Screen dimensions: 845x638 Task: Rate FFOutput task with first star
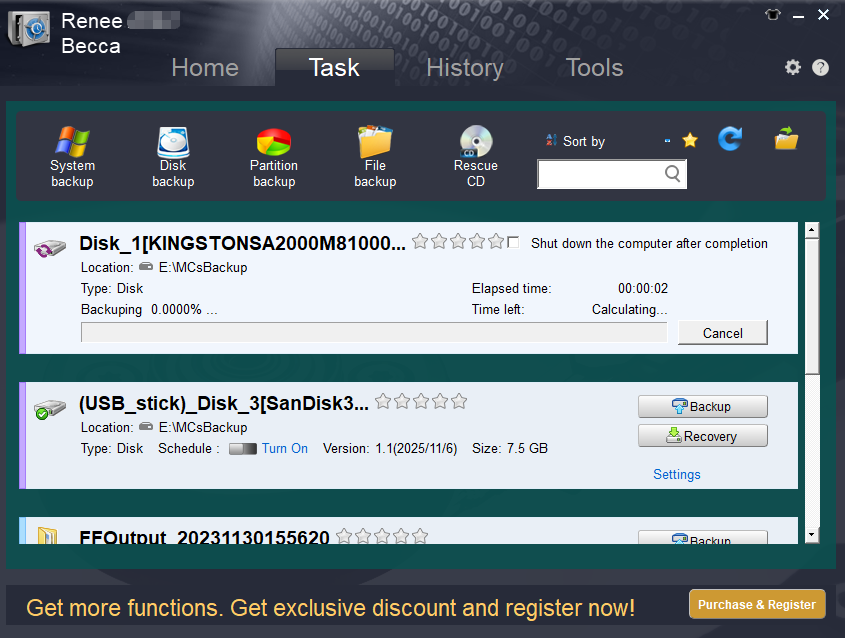coord(344,536)
